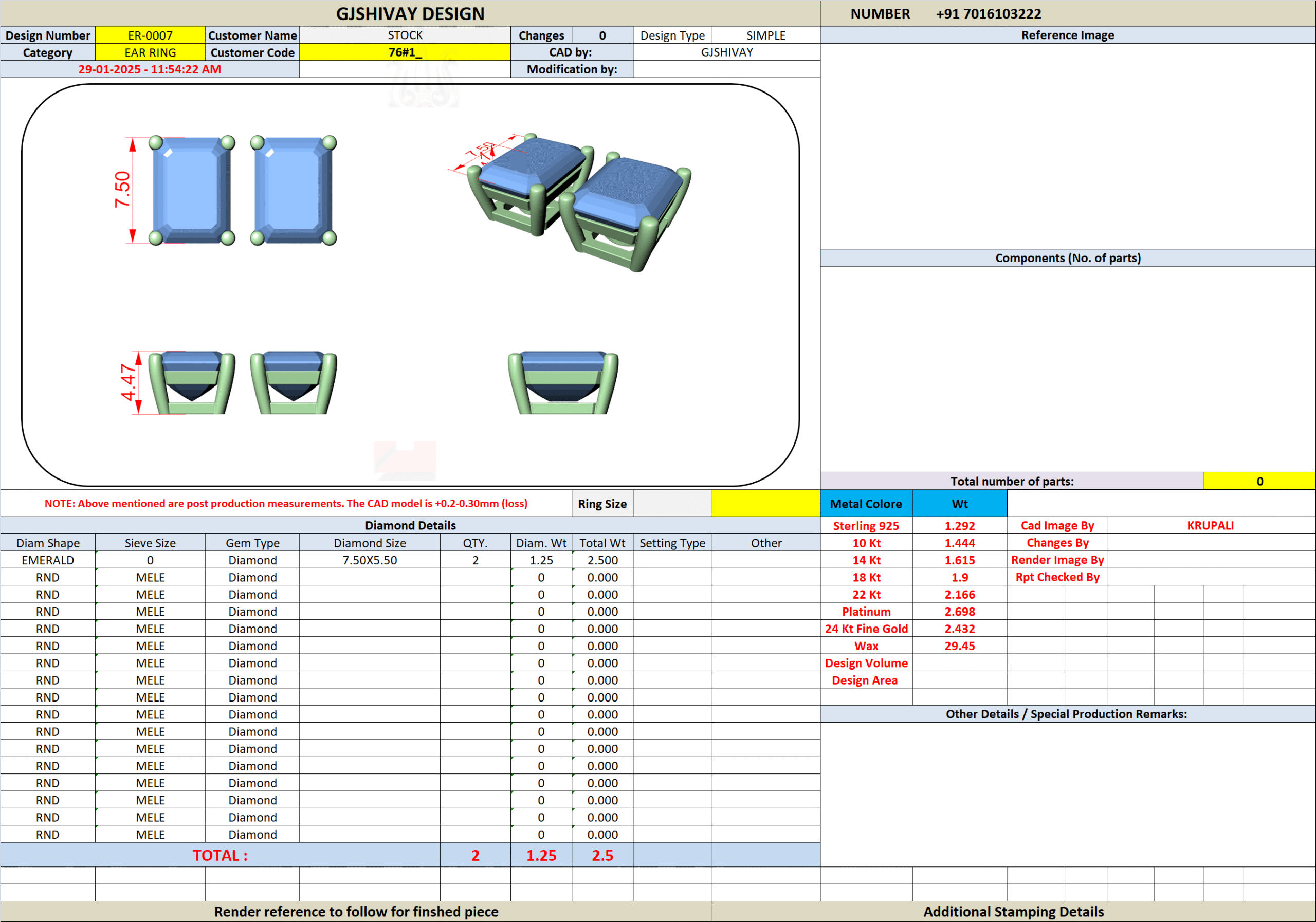
Task: Click the EMERALD diamond shape cell
Action: click(48, 560)
